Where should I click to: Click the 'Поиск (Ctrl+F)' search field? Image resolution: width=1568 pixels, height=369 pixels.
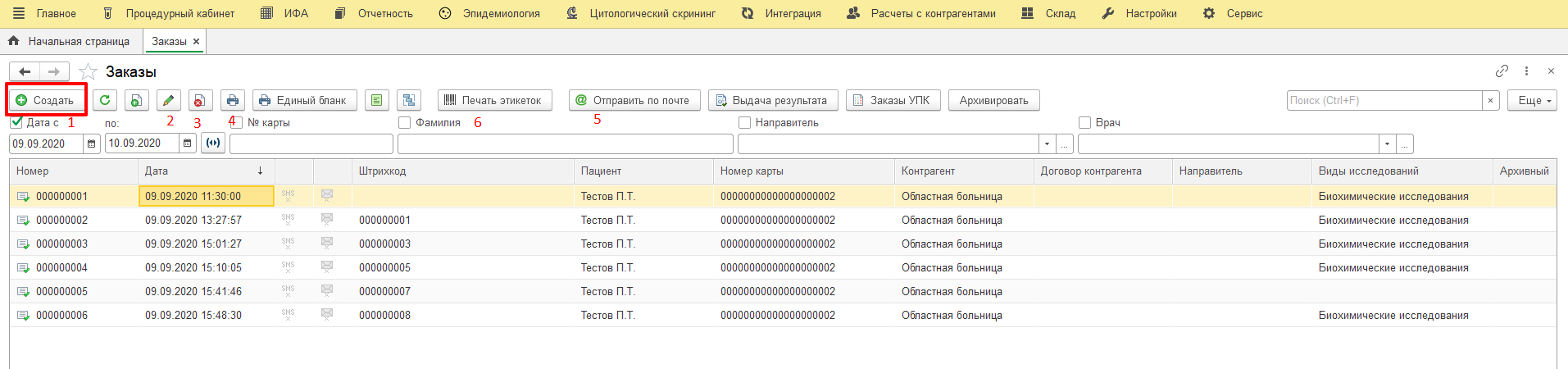coord(1384,100)
